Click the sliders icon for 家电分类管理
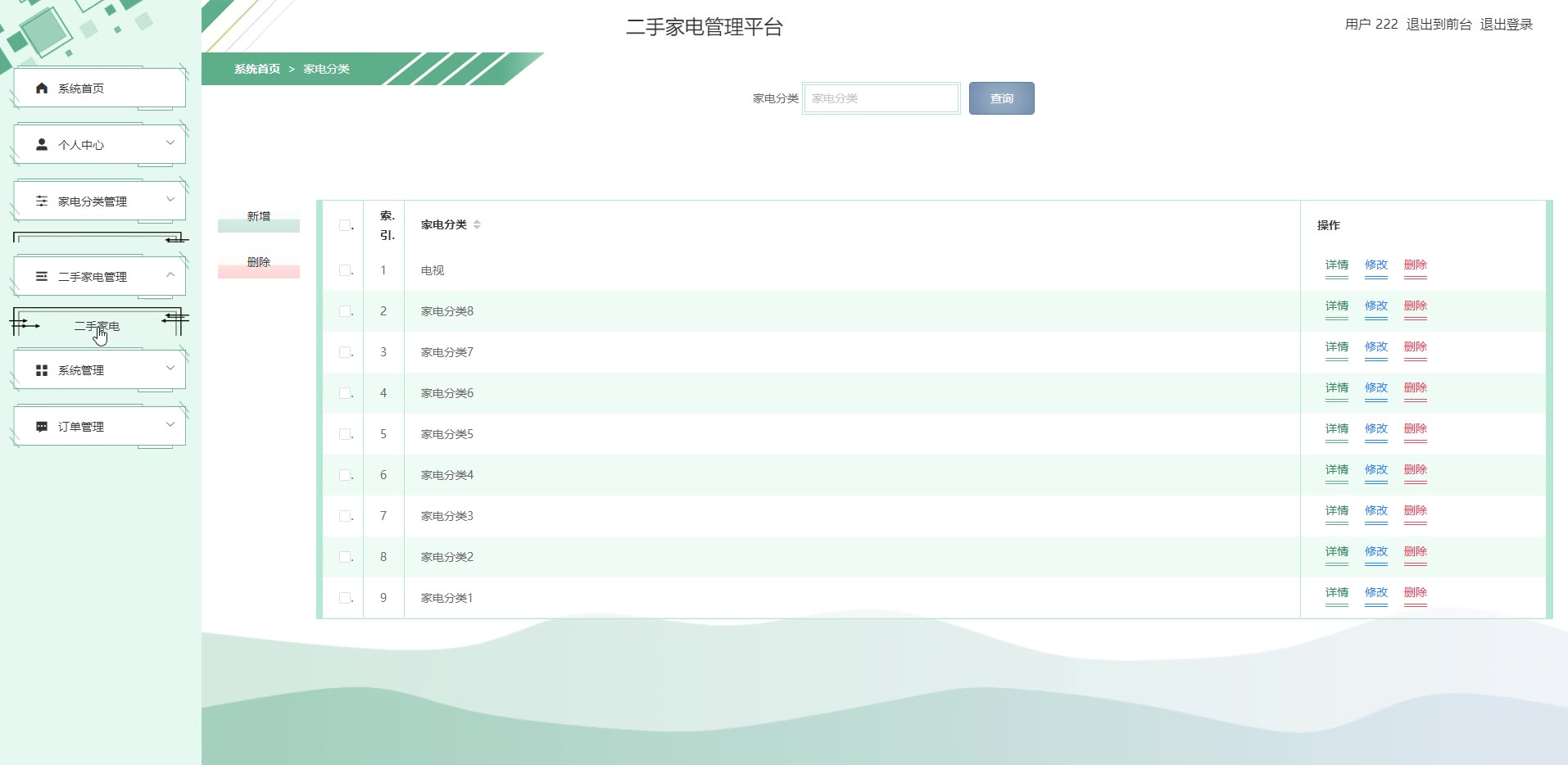 (x=42, y=201)
